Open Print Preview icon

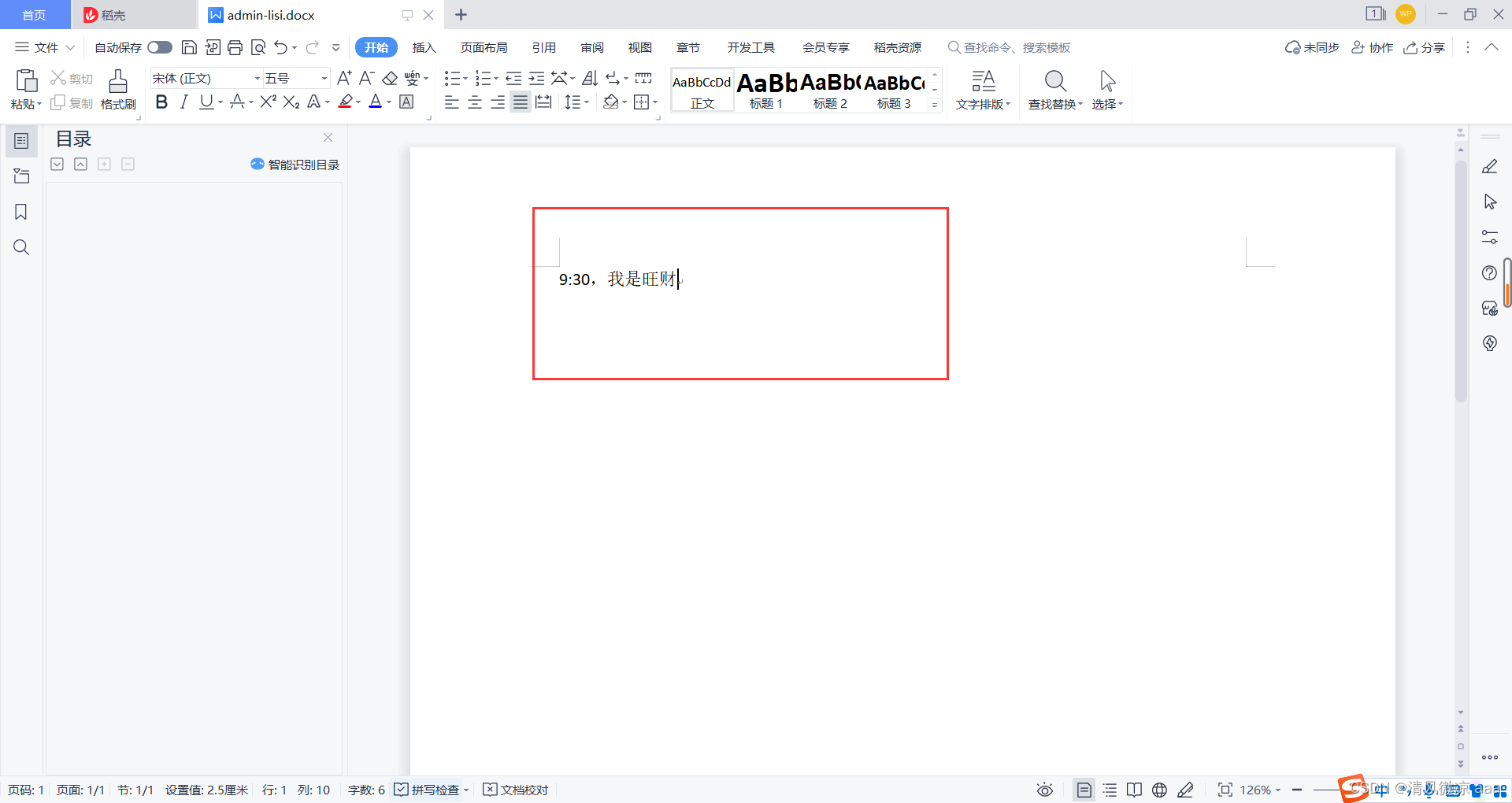pos(258,47)
